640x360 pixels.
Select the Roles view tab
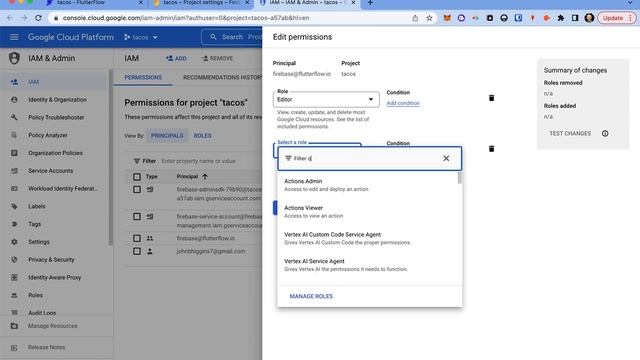pyautogui.click(x=202, y=136)
